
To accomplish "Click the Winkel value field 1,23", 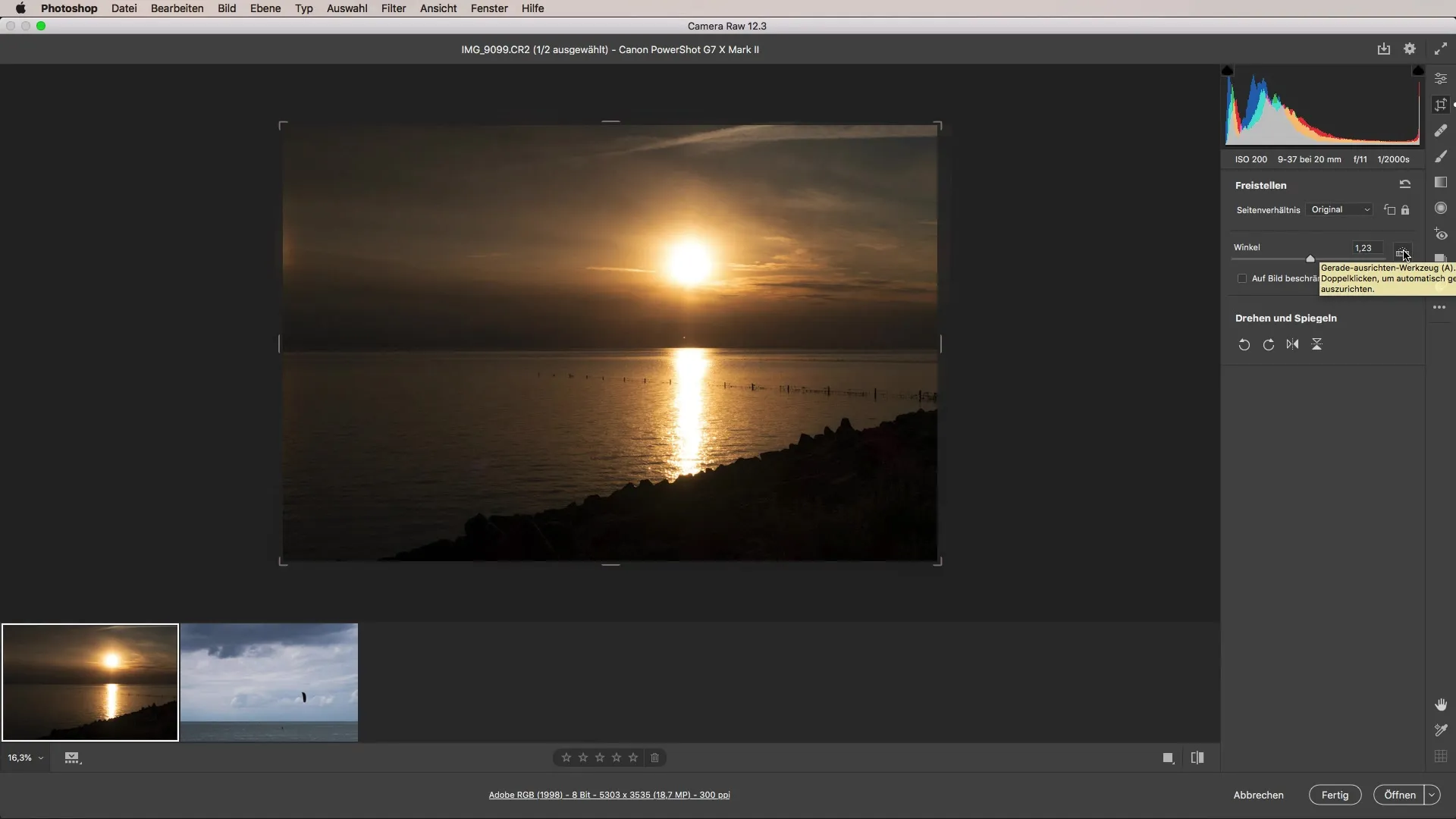I will 1367,248.
